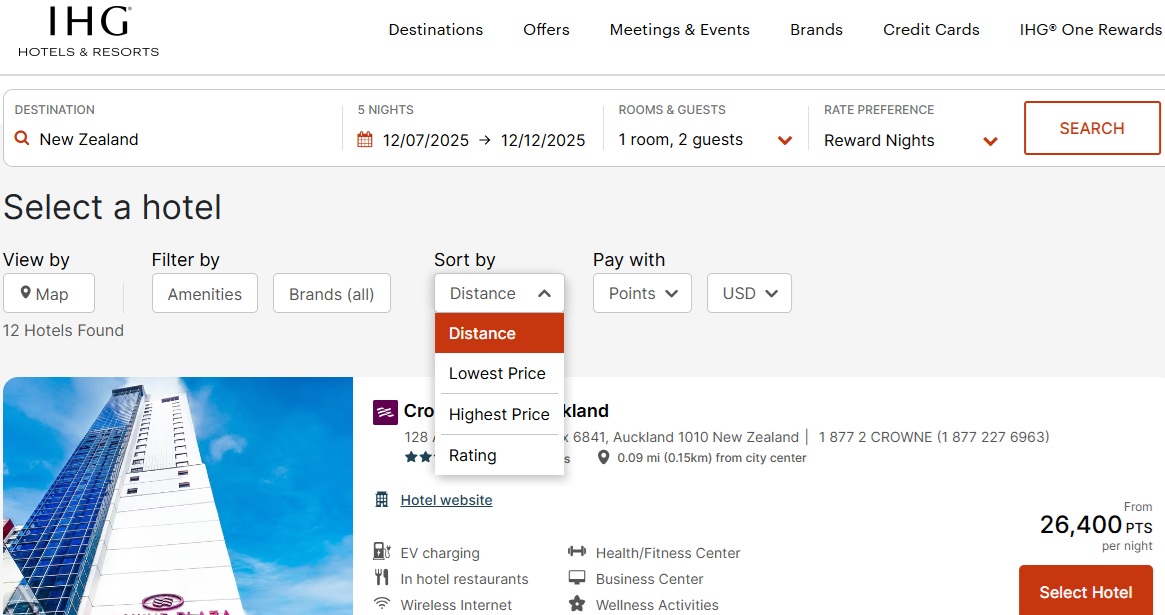Open IHG One Rewards menu
Viewport: 1165px width, 615px height.
[1091, 30]
